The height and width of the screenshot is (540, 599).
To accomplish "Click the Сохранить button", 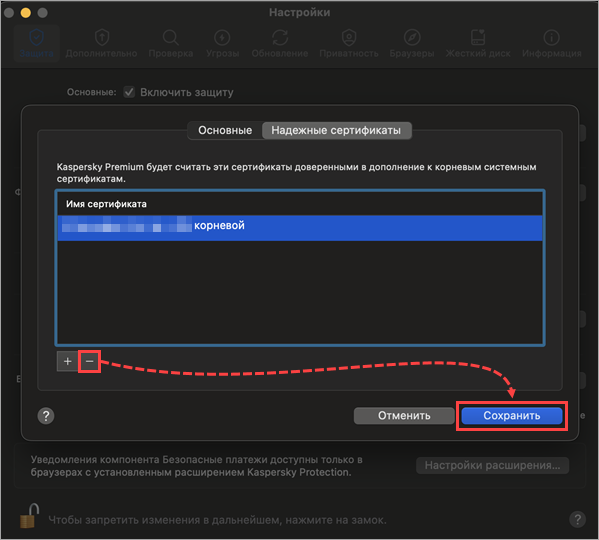I will [512, 416].
